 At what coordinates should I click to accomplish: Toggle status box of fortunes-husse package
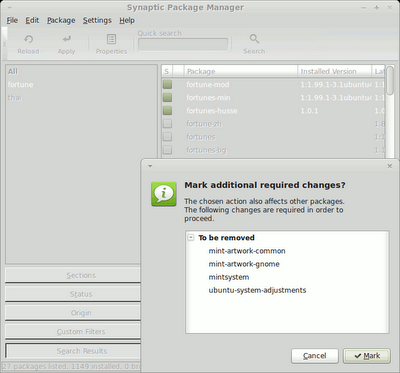[x=167, y=110]
